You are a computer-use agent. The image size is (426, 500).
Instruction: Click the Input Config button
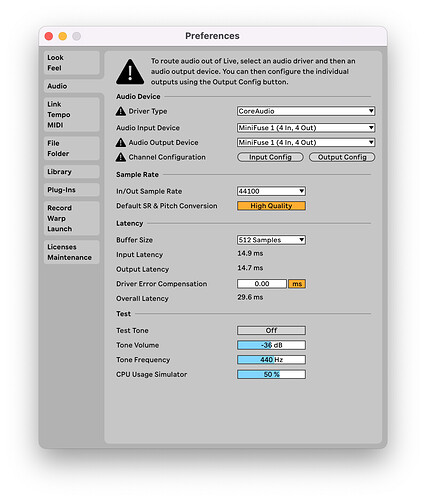click(270, 157)
